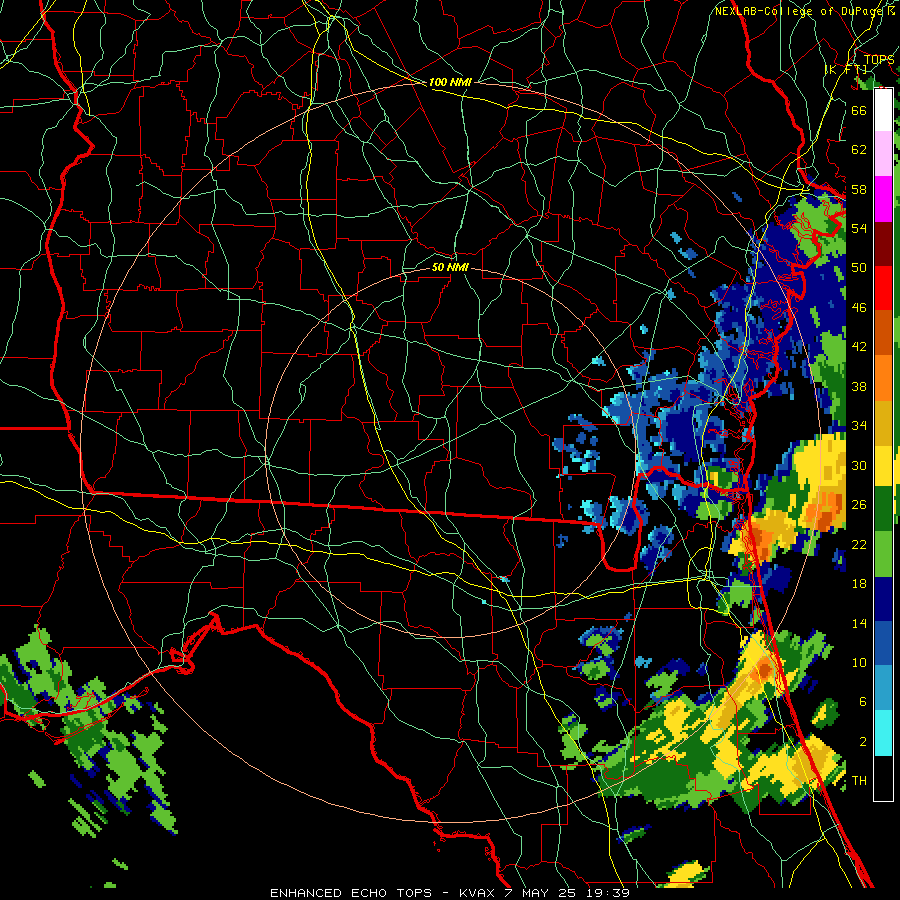Select the dark red legend swatch
The image size is (900, 900).
883,244
